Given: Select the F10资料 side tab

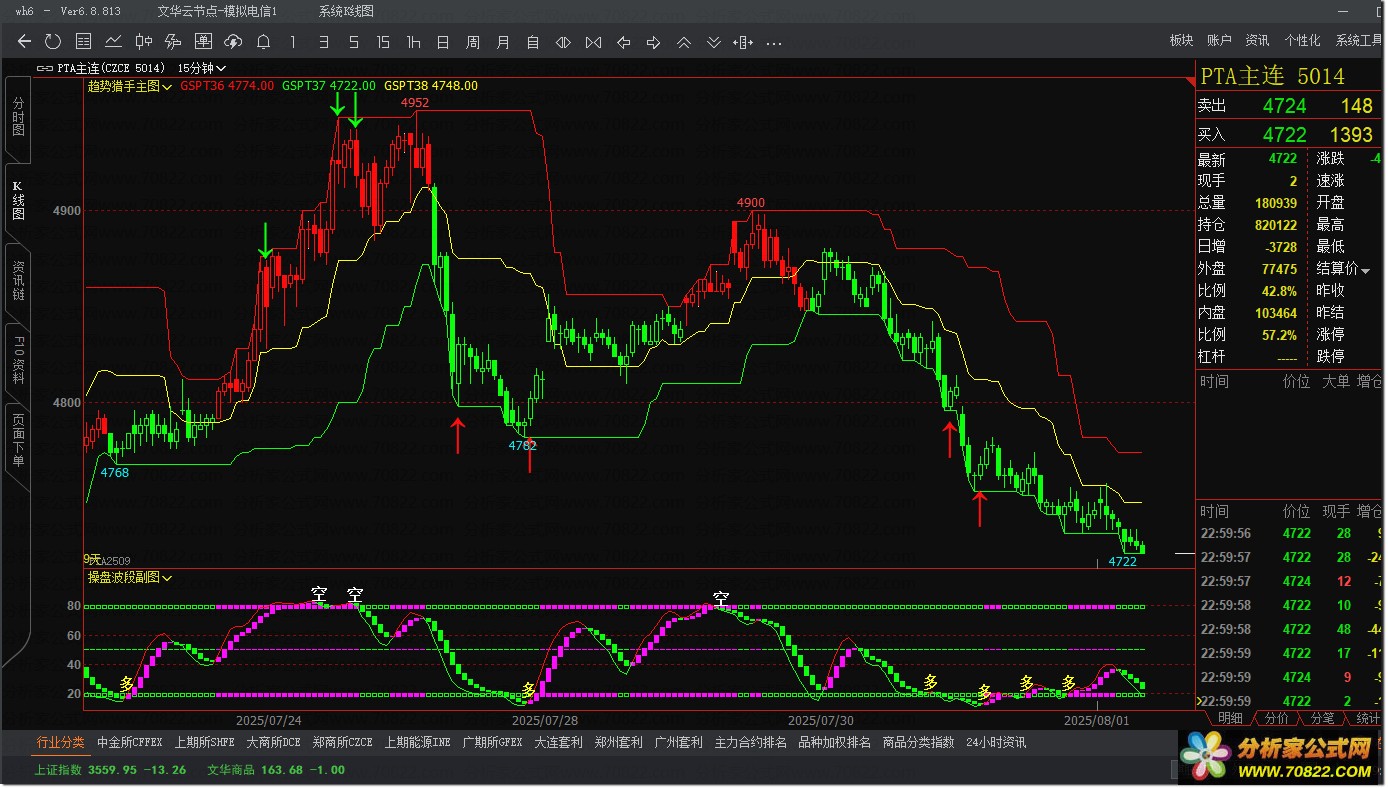Looking at the screenshot, I should (x=18, y=361).
